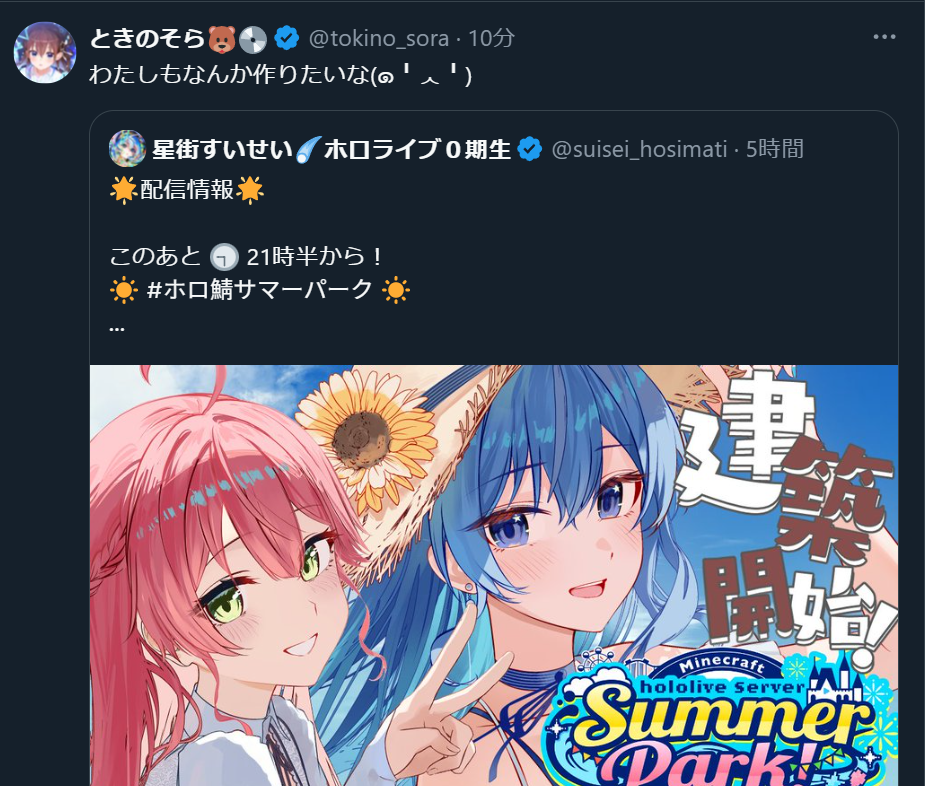This screenshot has height=786, width=925.
Task: Click the 配信情報 heading in quoted tweet
Action: point(187,190)
